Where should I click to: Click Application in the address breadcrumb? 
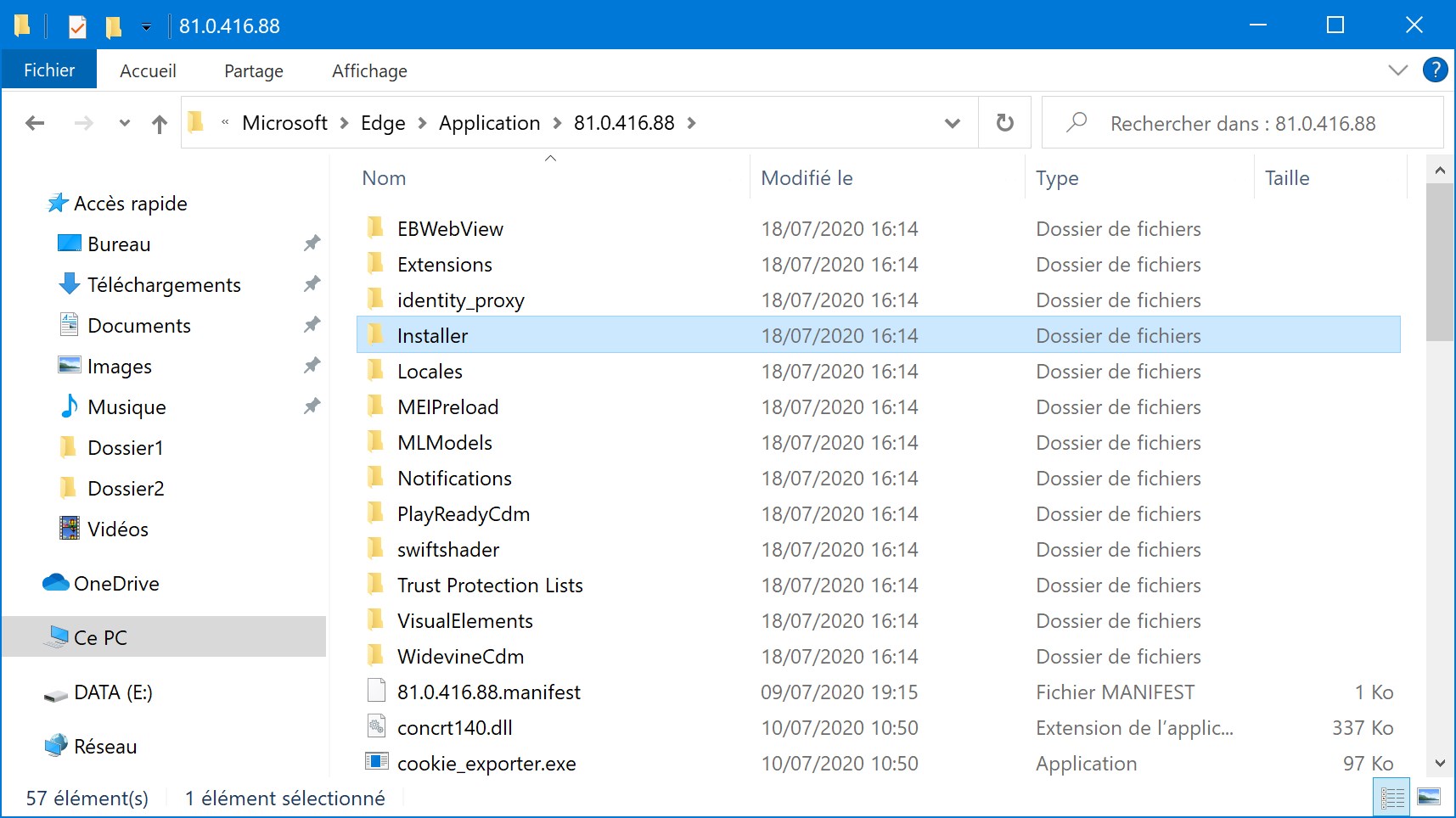pyautogui.click(x=489, y=123)
